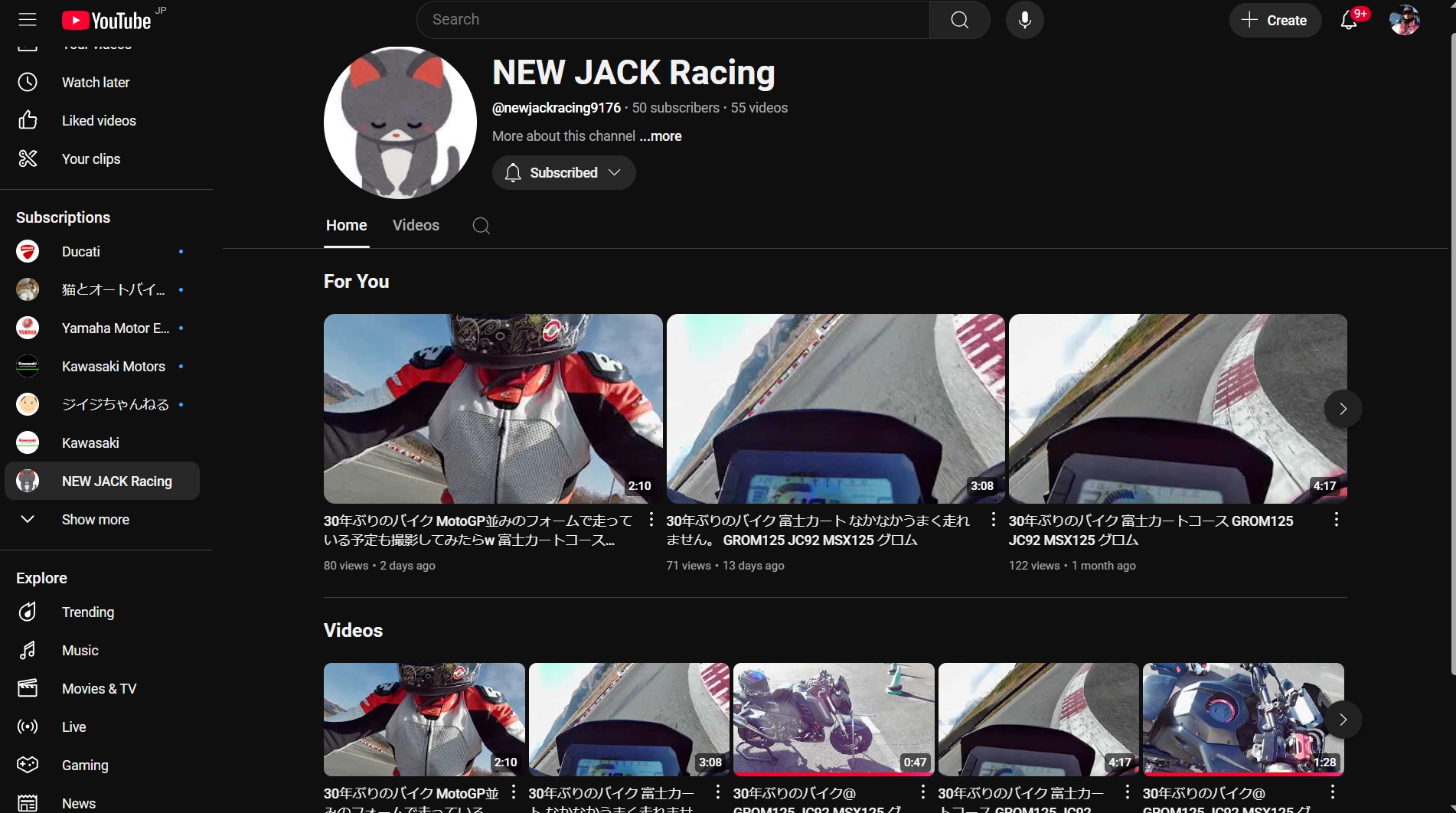This screenshot has height=813, width=1456.
Task: Play the 2:10 Videos row thumbnail
Action: click(424, 720)
